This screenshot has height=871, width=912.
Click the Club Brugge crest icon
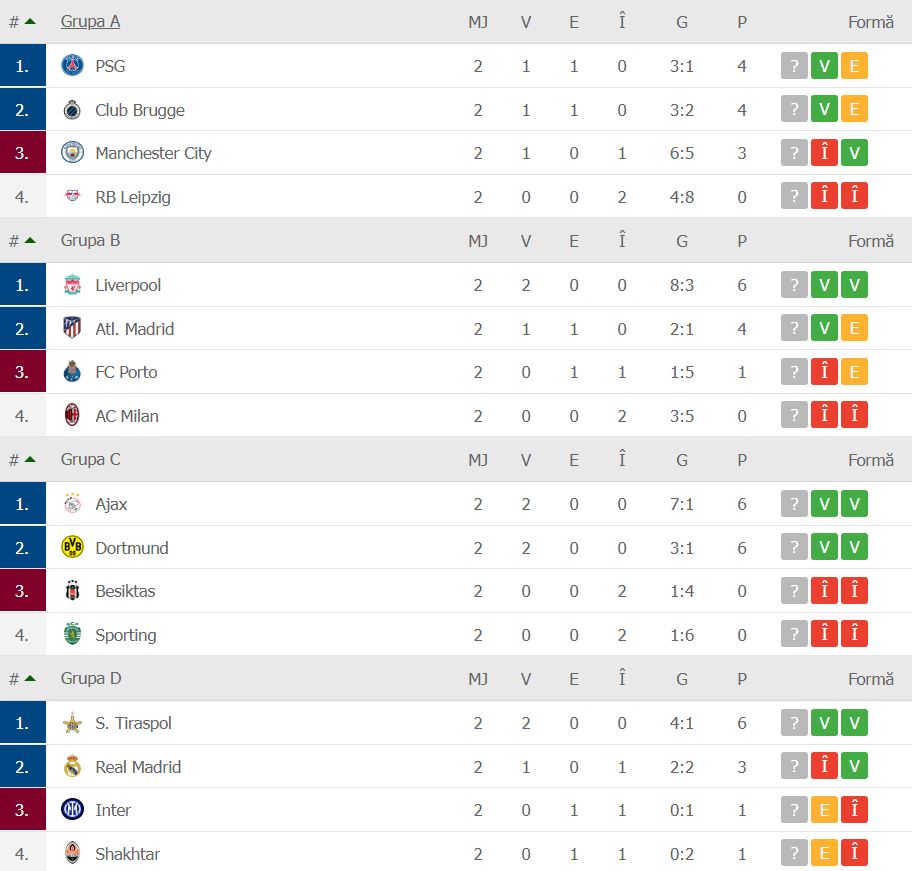(x=72, y=110)
